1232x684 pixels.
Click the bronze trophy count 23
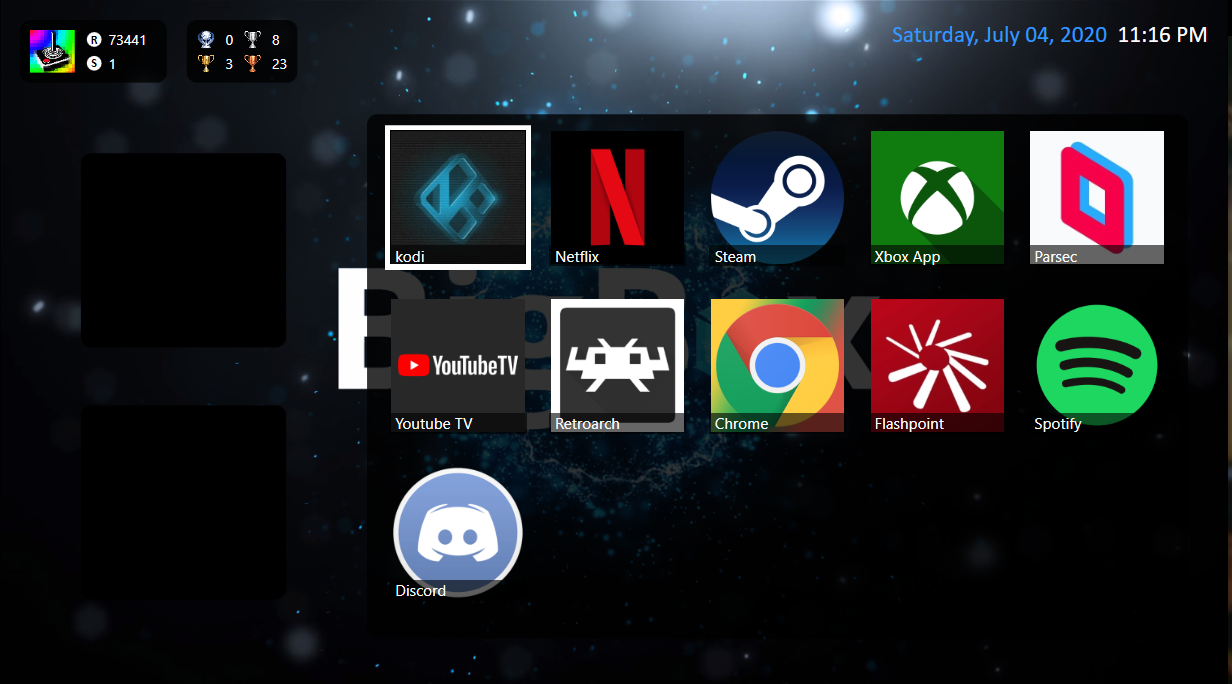click(x=279, y=64)
